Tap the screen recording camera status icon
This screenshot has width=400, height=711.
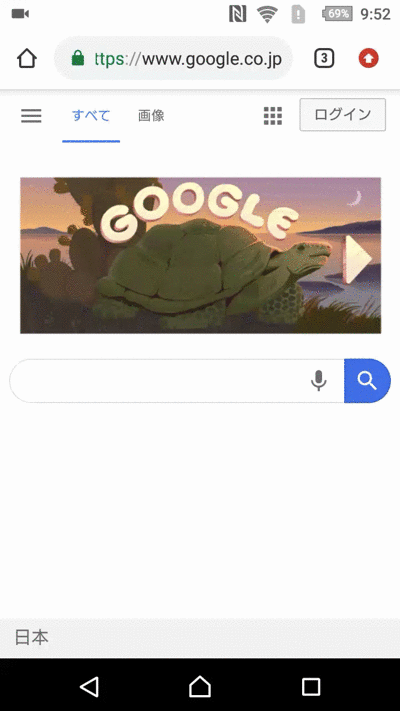[20, 14]
